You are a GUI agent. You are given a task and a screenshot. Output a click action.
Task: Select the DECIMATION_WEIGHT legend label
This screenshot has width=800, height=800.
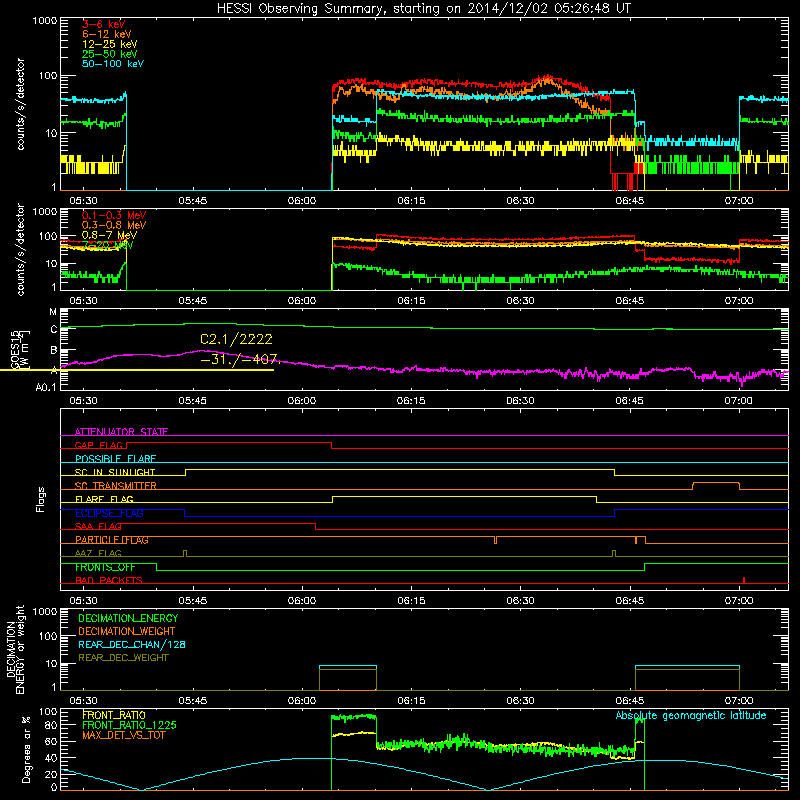coord(127,631)
